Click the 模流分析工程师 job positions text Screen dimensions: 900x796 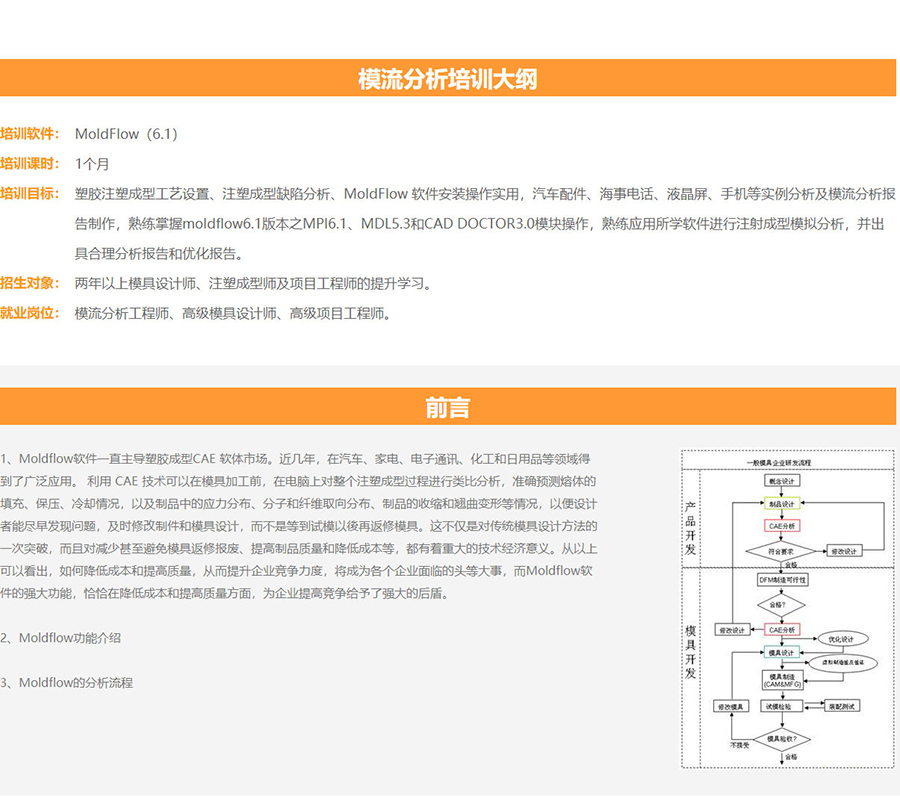tap(234, 313)
